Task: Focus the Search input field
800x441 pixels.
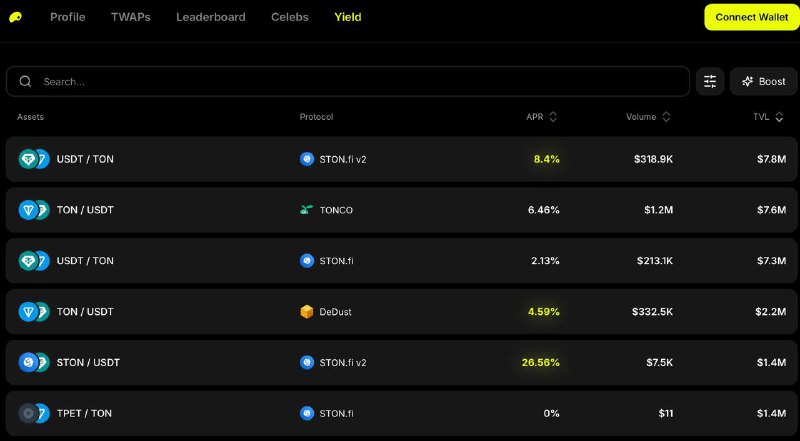Action: click(348, 82)
